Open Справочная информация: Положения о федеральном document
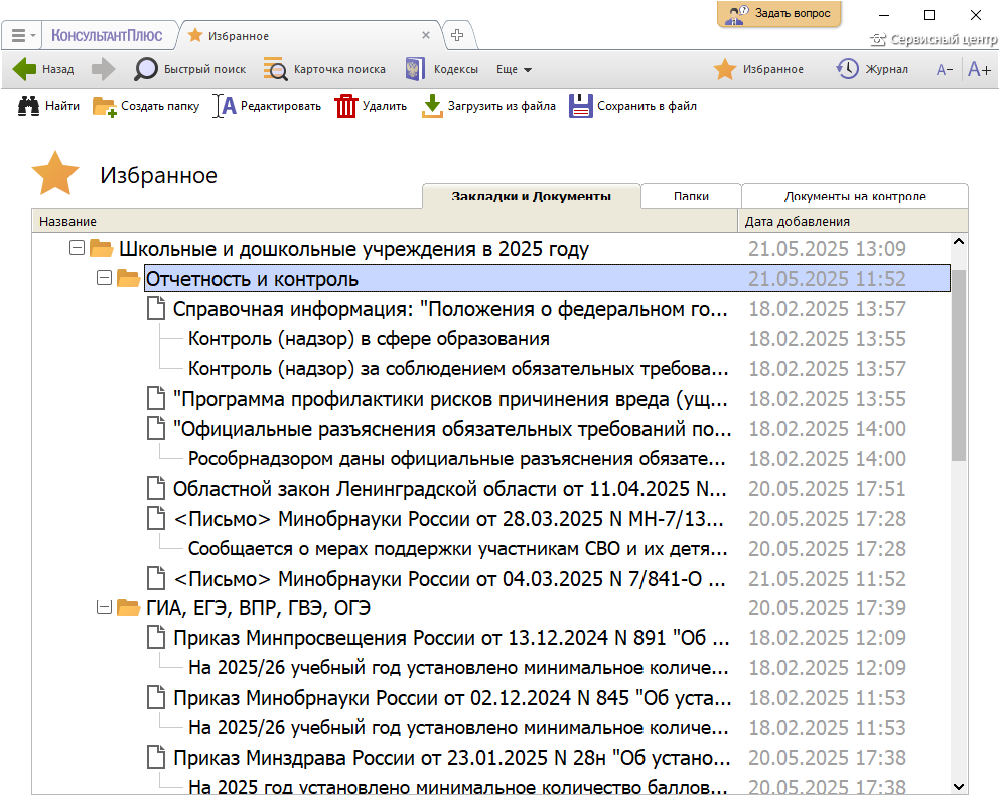 (450, 309)
